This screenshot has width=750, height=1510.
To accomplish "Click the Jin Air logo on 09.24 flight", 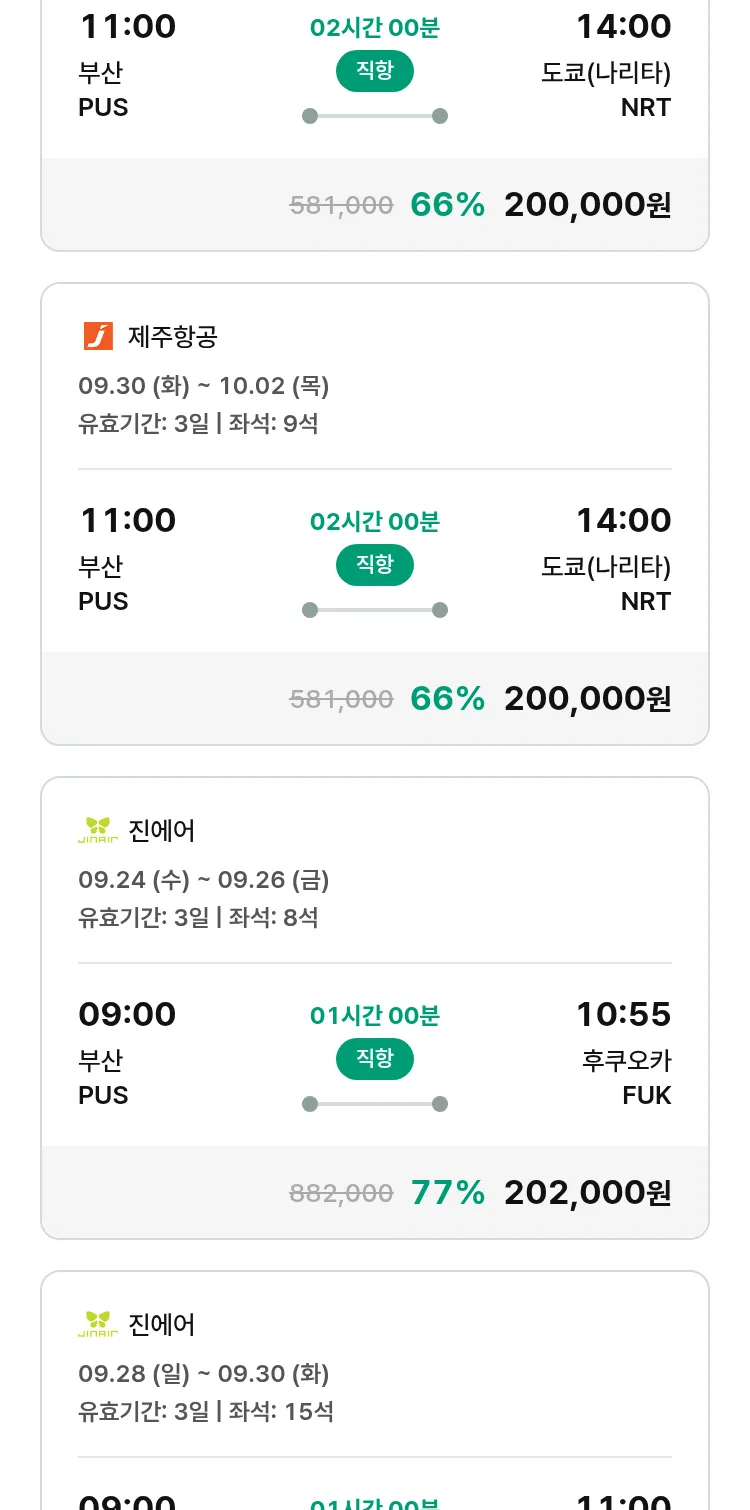I will pos(98,830).
